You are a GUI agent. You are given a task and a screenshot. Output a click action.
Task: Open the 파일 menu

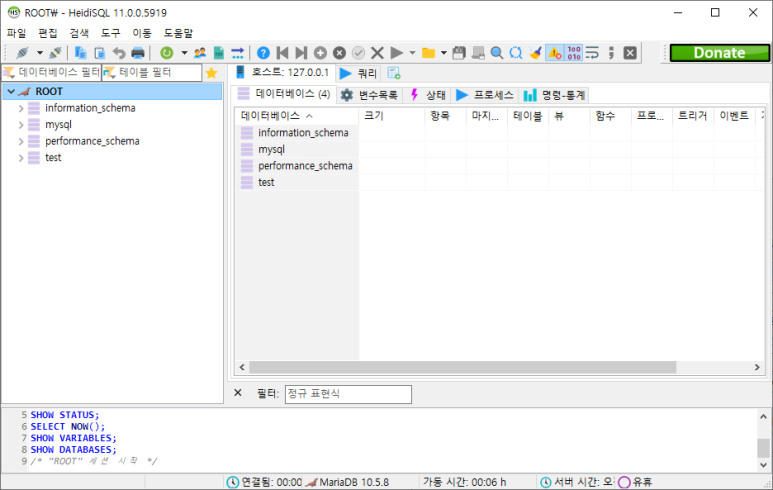16,33
